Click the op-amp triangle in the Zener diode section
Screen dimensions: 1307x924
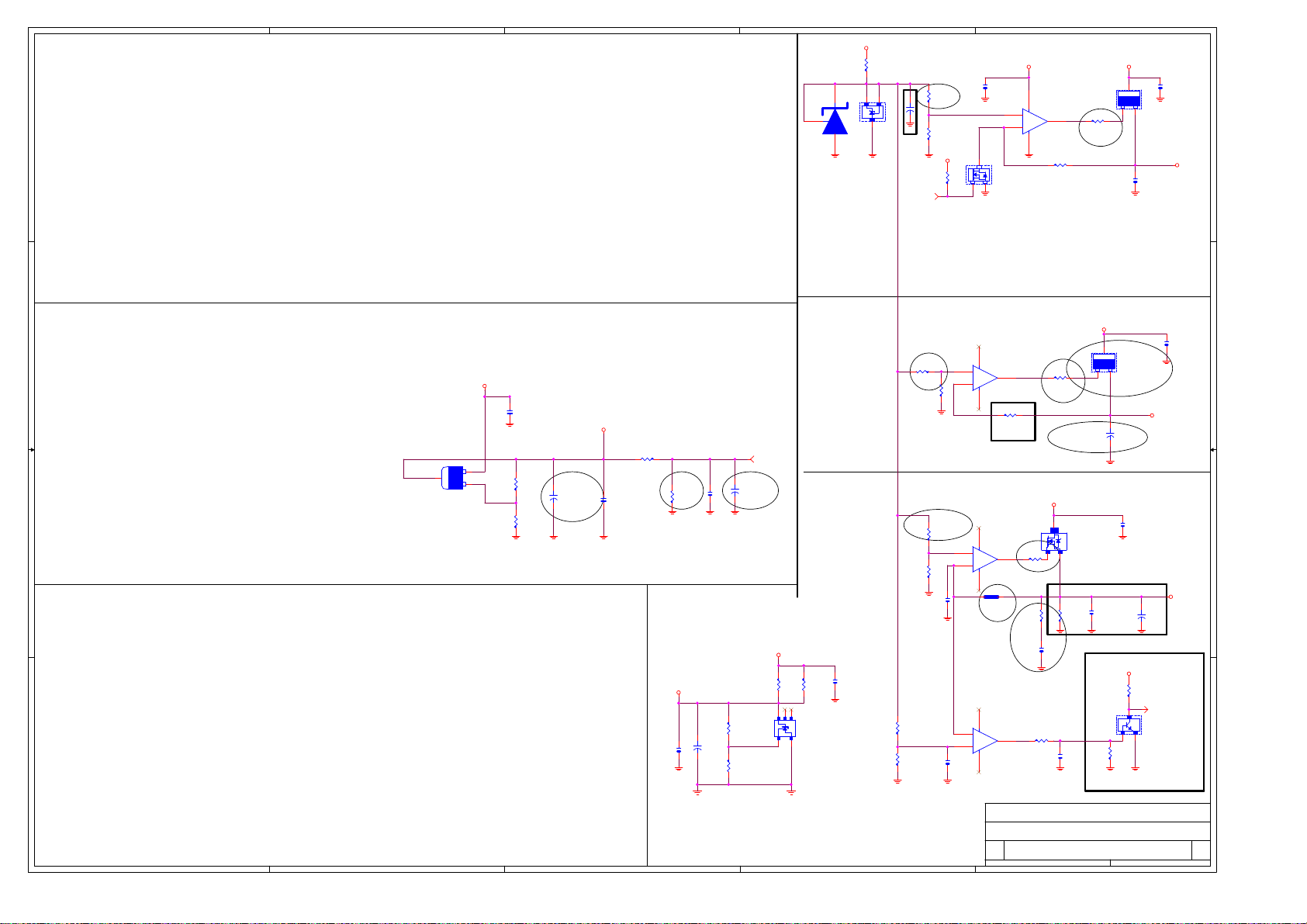coord(1035,121)
